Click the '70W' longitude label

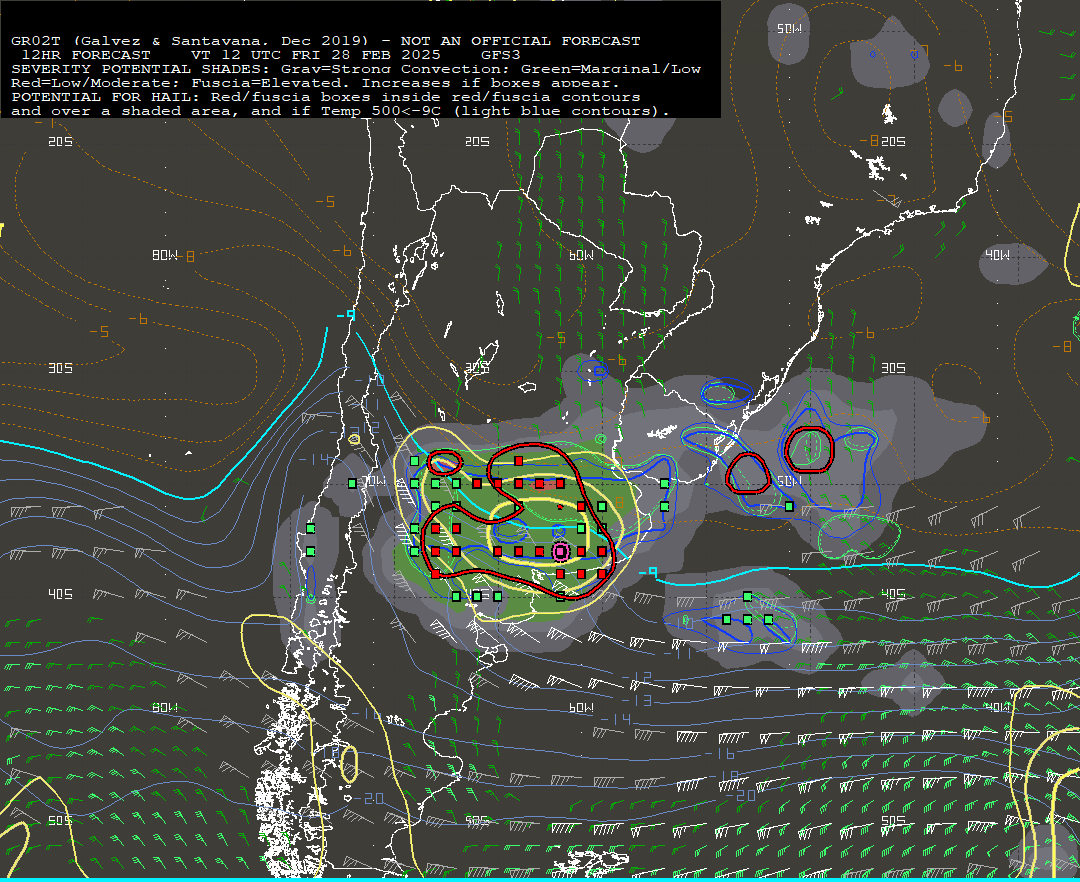tap(375, 481)
